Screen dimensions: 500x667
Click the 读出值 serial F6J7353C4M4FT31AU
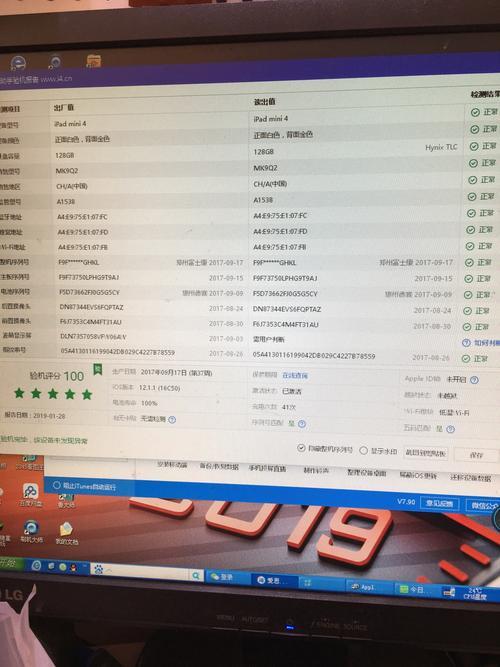point(286,325)
